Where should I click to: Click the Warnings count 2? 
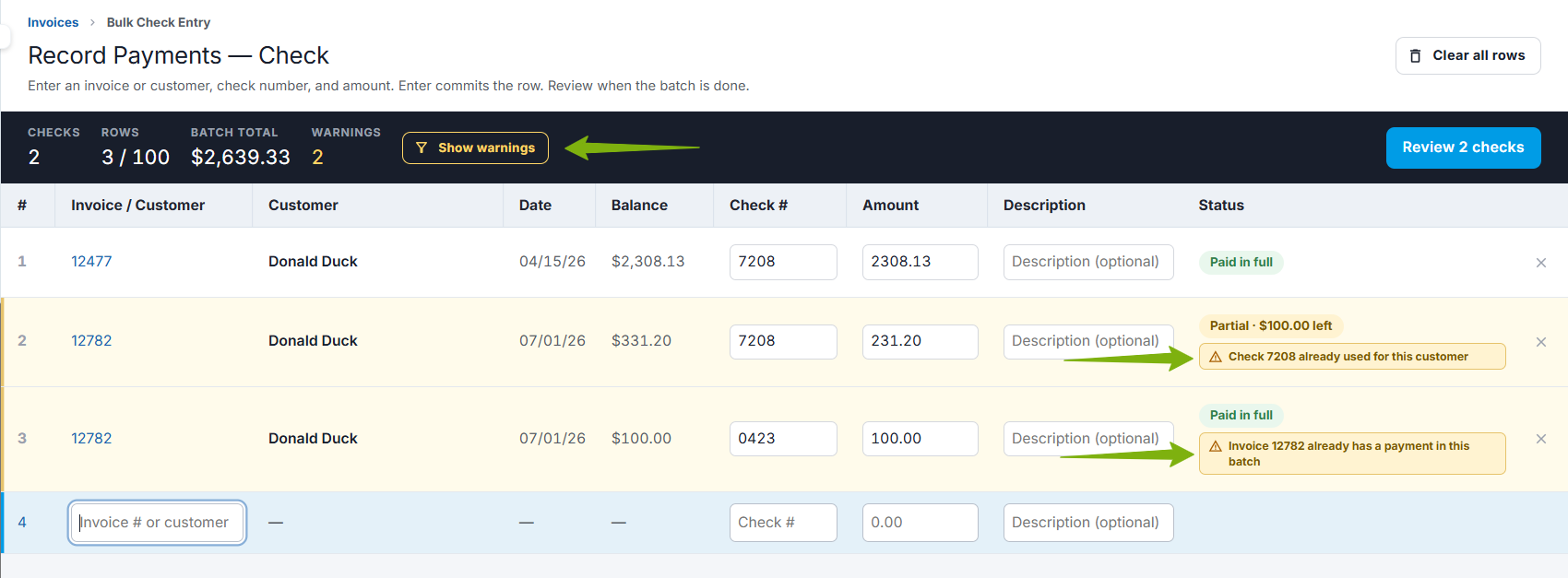317,158
